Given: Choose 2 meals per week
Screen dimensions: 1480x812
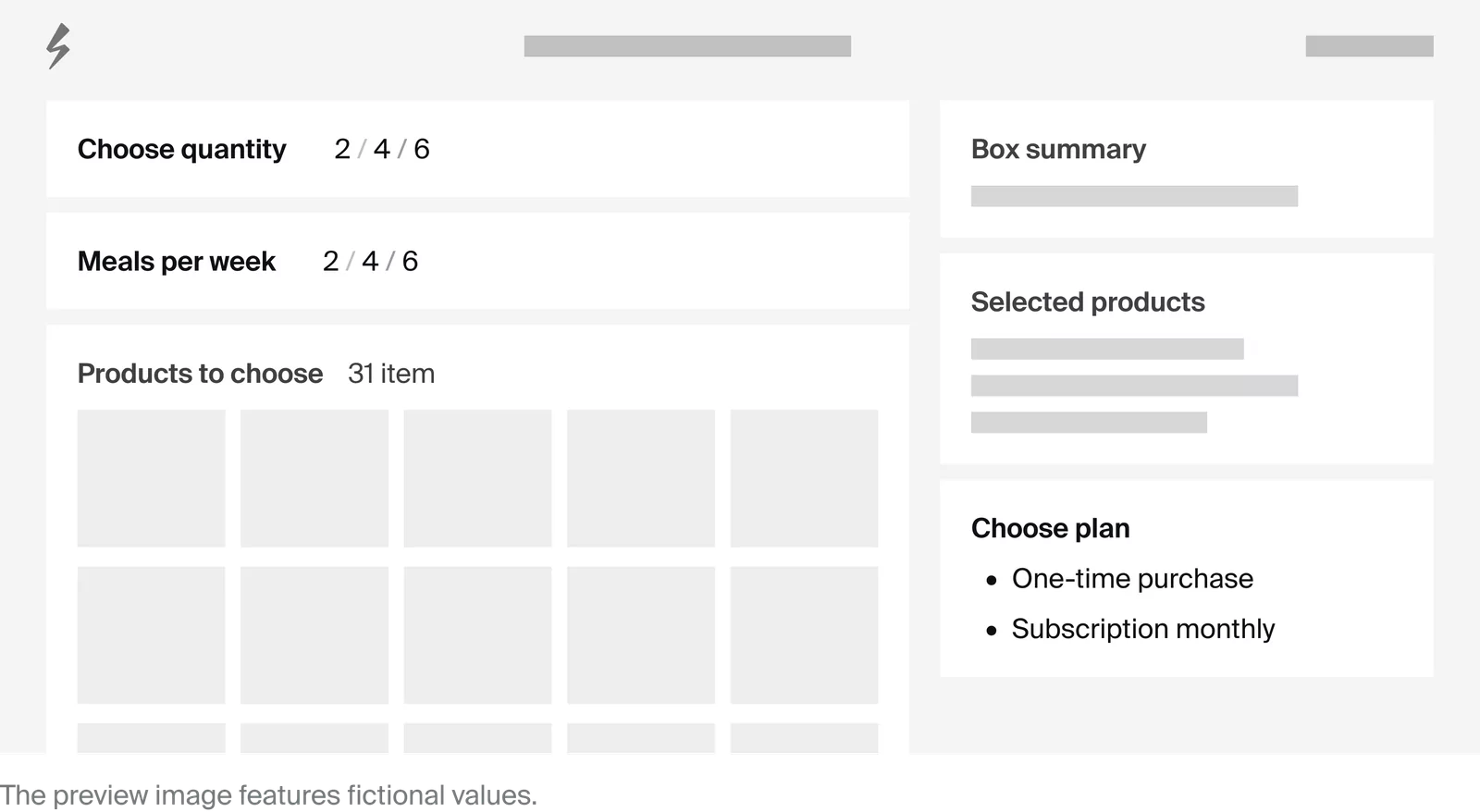Looking at the screenshot, I should (x=330, y=261).
